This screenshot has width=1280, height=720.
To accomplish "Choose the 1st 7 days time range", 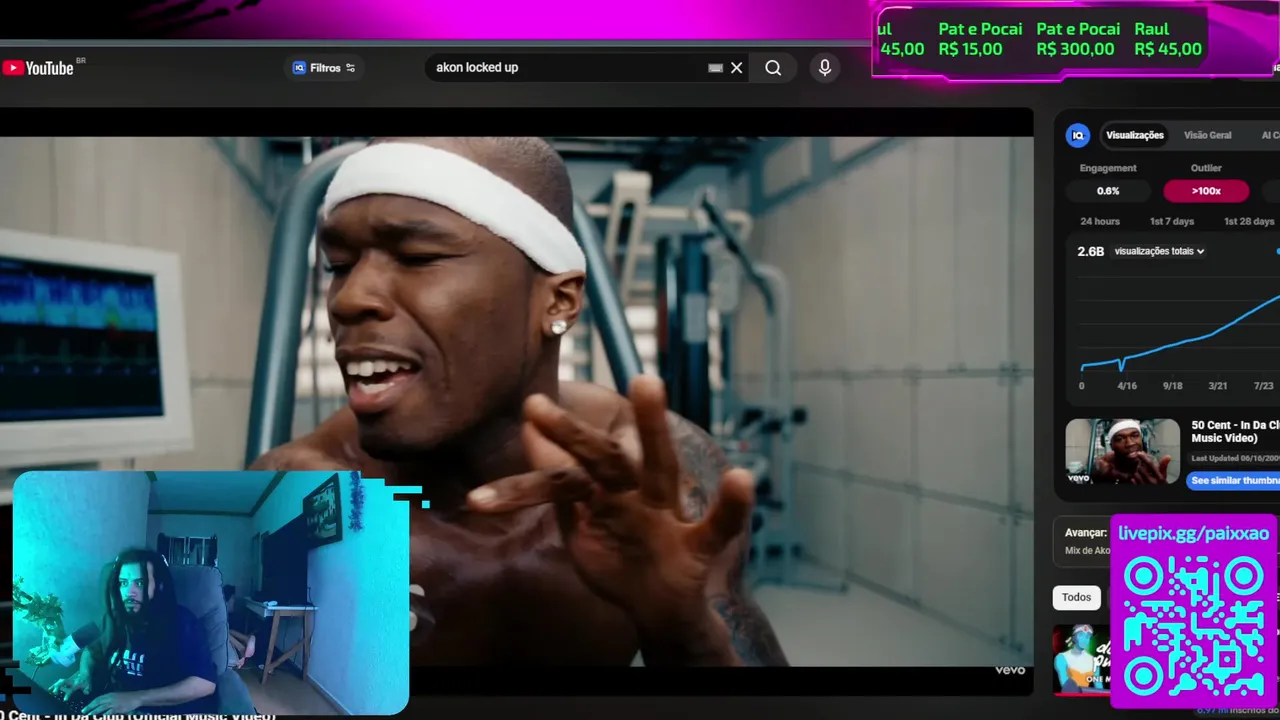I will click(x=1172, y=221).
